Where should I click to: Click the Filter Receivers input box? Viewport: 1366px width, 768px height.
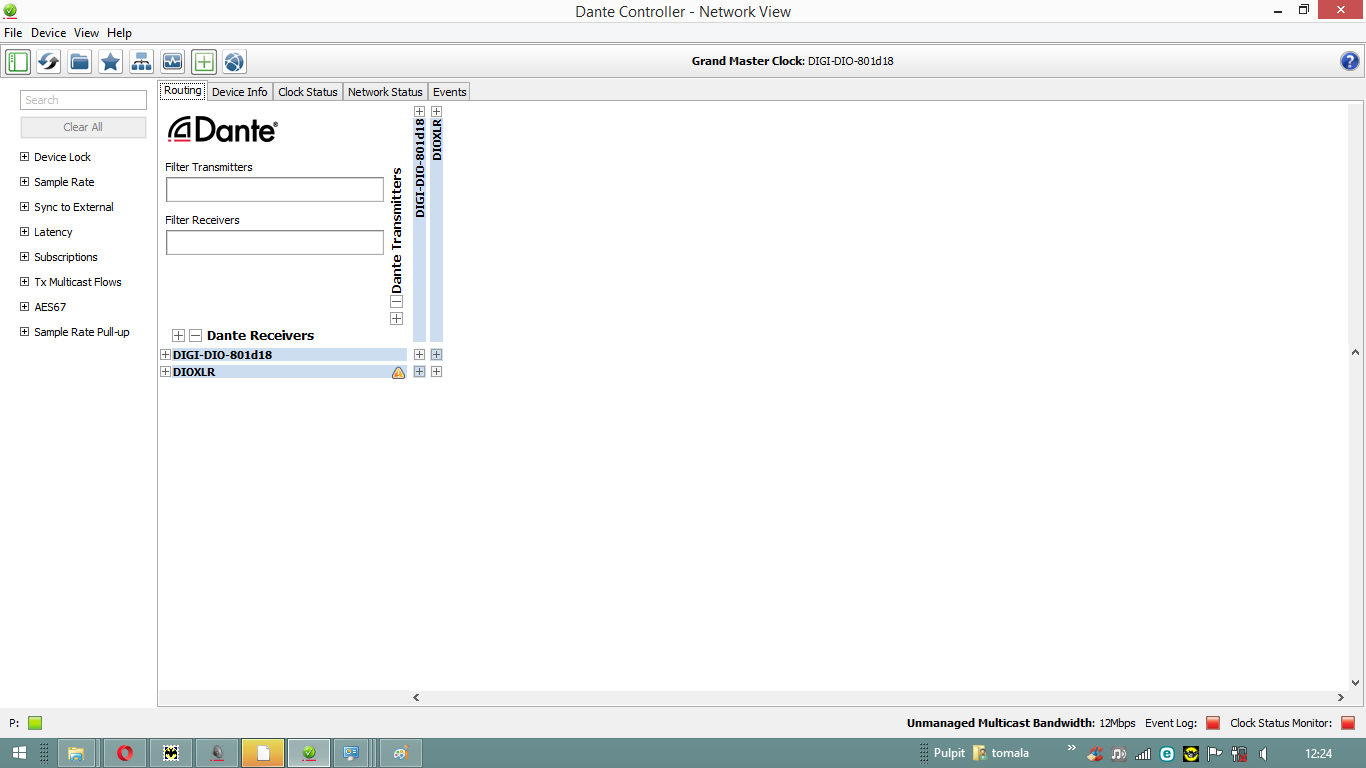pyautogui.click(x=275, y=242)
